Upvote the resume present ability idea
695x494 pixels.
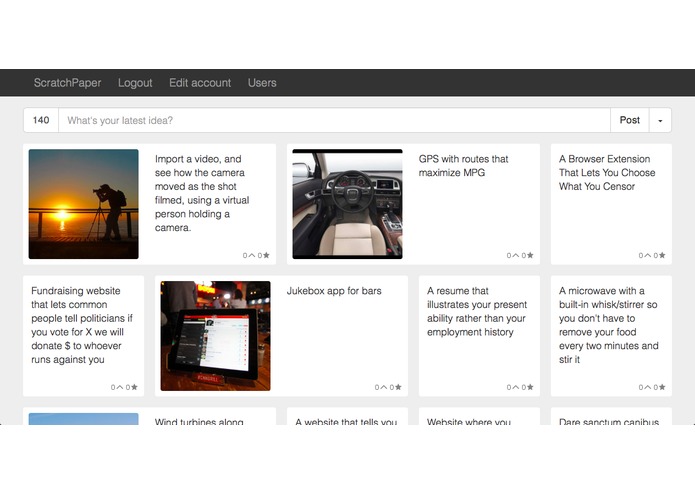(515, 387)
